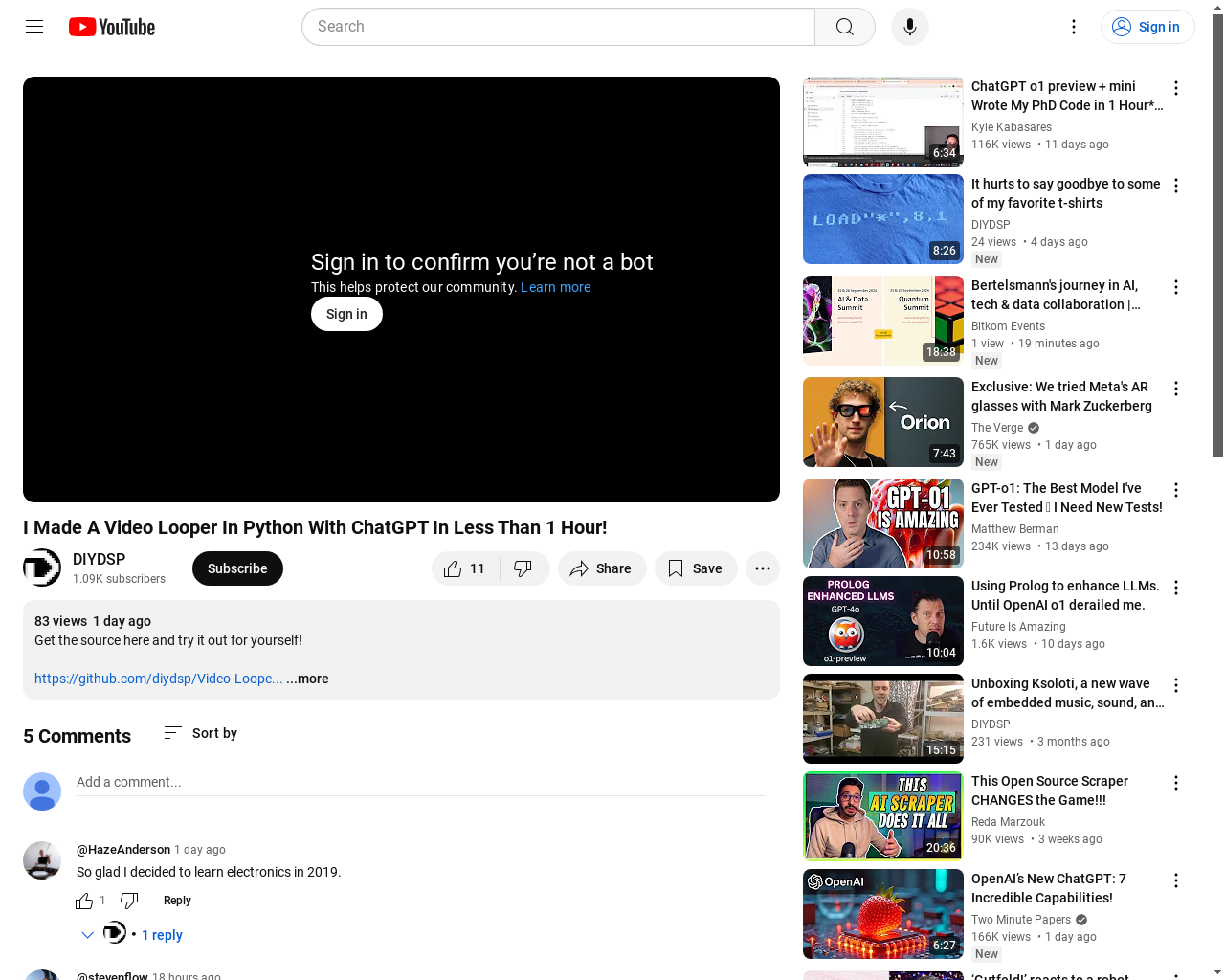Open Sort by comments dropdown

coord(201,733)
